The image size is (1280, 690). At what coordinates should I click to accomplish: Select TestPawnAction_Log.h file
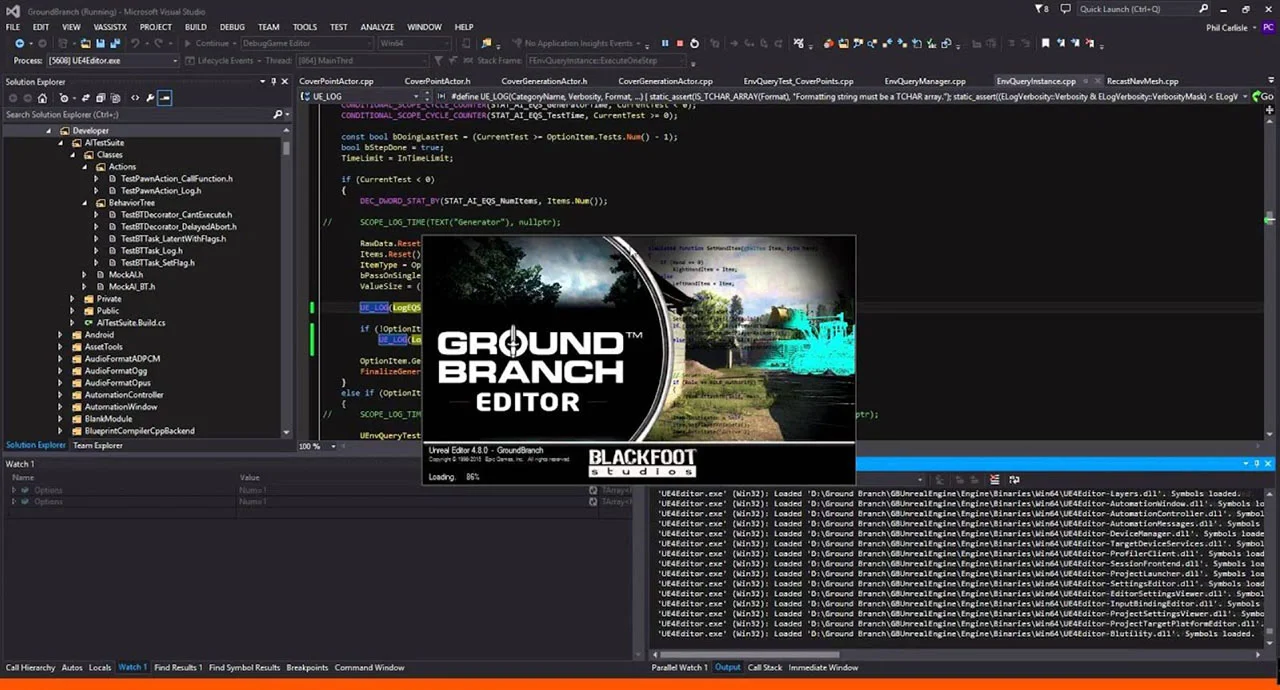[x=160, y=191]
